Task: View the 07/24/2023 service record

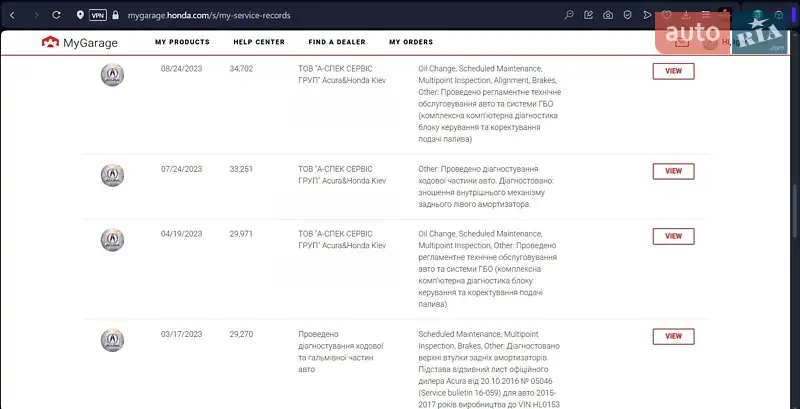Action: click(673, 171)
